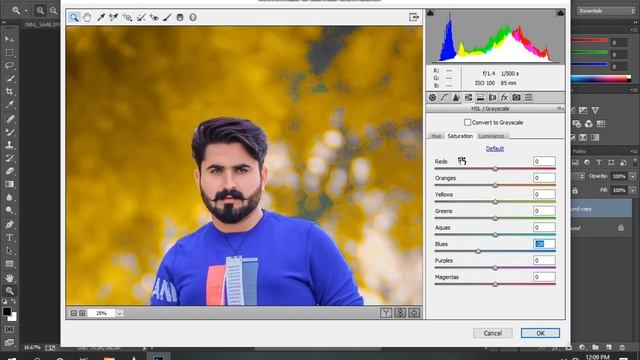640x360 pixels.
Task: Open the Lens Corrections panel icon
Action: (x=492, y=97)
